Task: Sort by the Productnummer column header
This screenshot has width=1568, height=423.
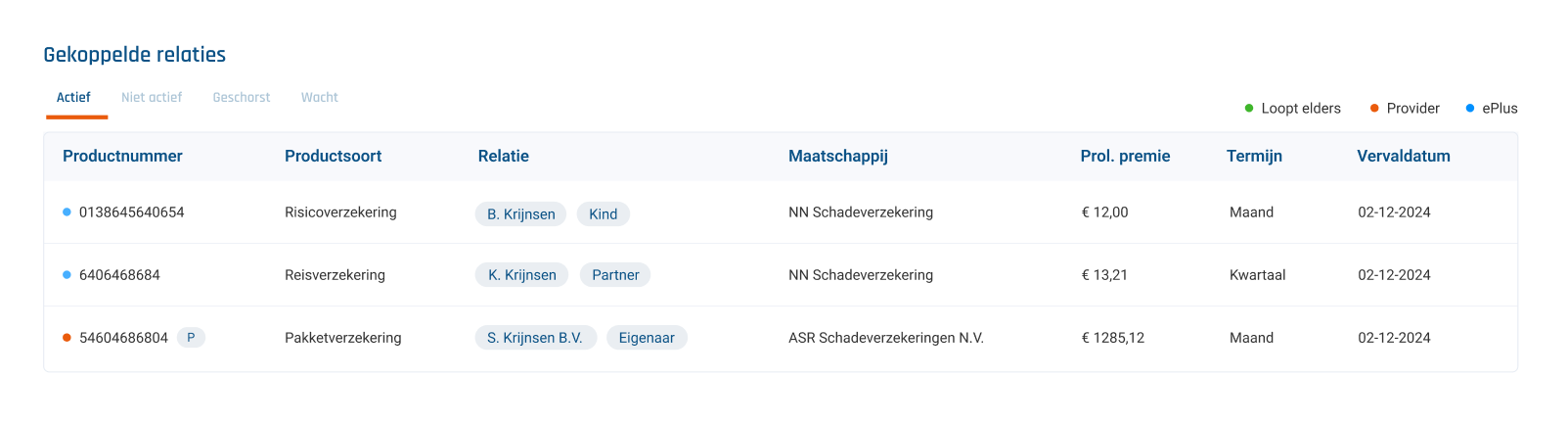Action: point(122,156)
